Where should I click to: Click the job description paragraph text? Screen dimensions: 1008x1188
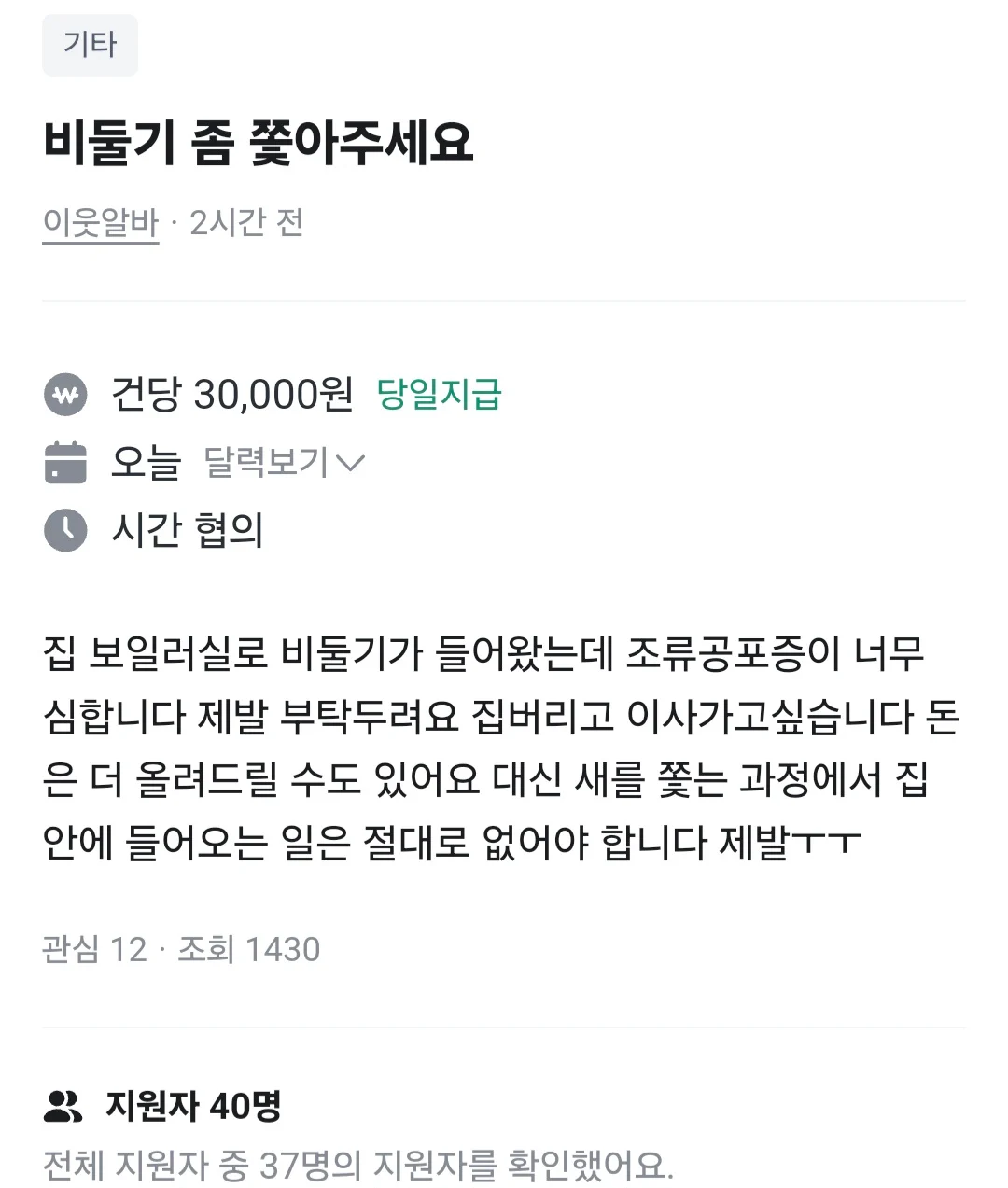501,748
